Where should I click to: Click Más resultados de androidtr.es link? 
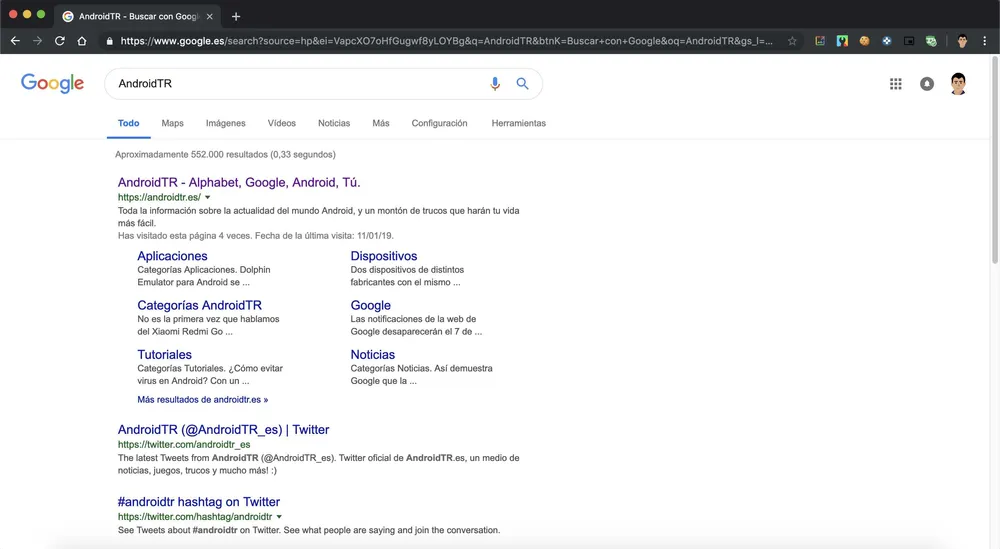click(x=202, y=399)
